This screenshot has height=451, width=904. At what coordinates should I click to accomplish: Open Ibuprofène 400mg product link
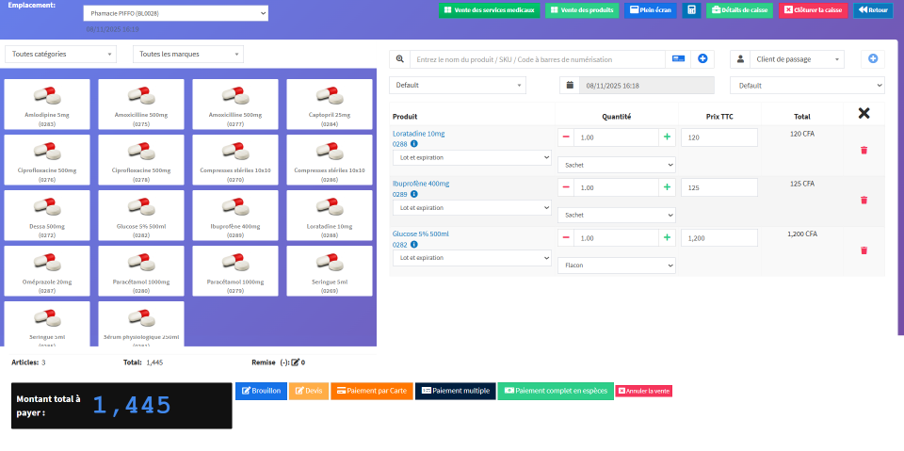[421, 184]
